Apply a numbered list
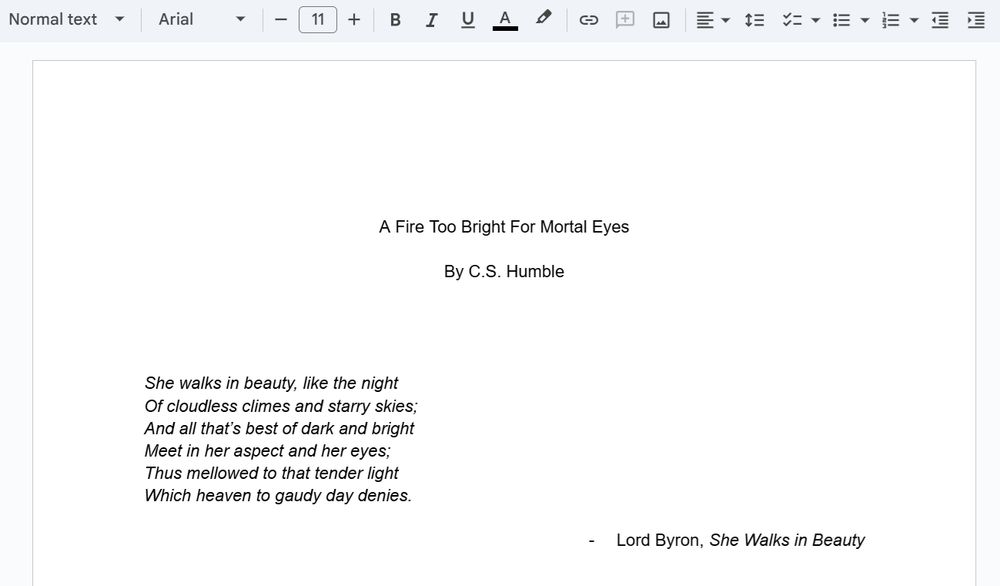Viewport: 1000px width, 586px height. click(890, 20)
